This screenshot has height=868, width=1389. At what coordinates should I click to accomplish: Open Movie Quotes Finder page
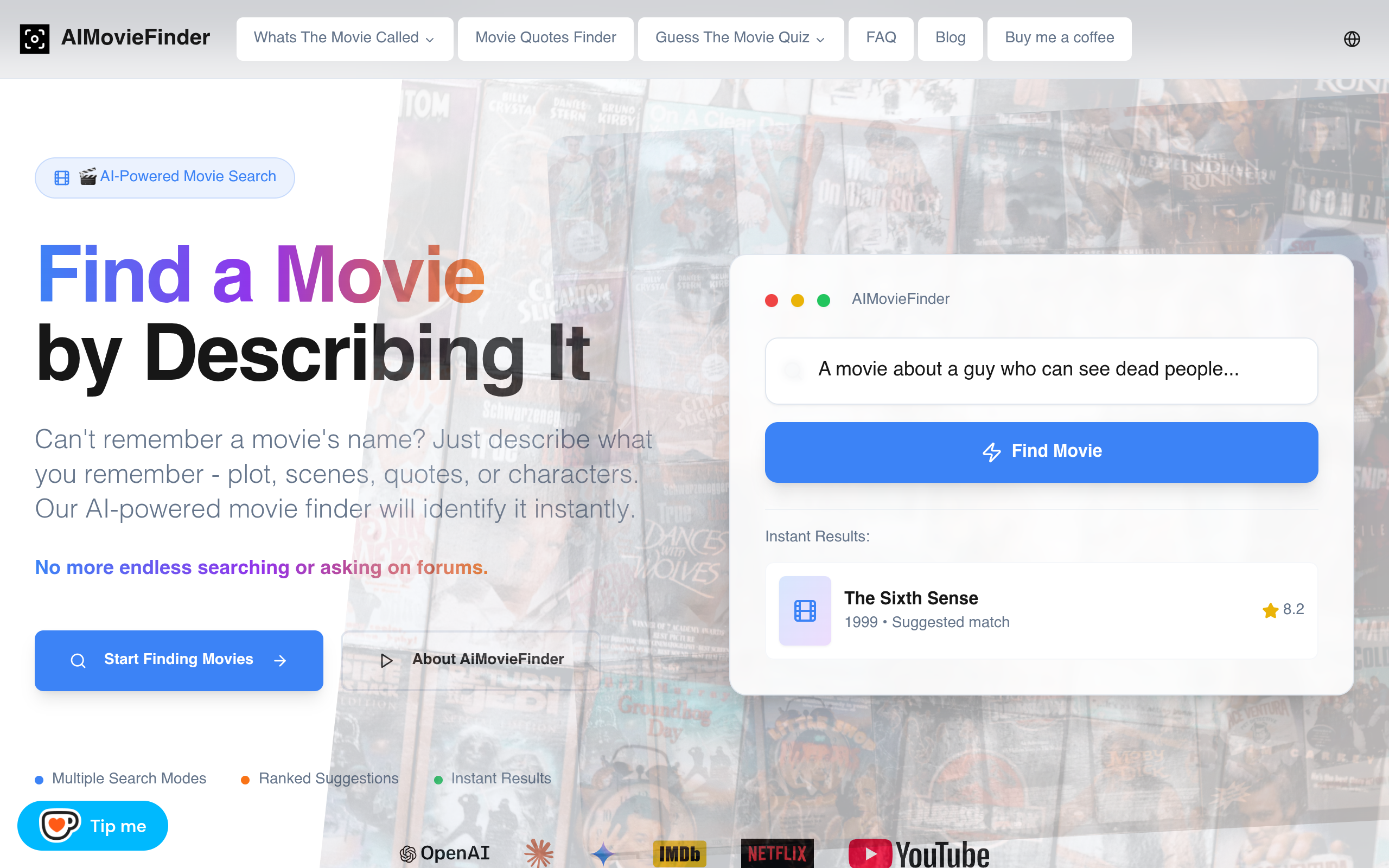545,39
